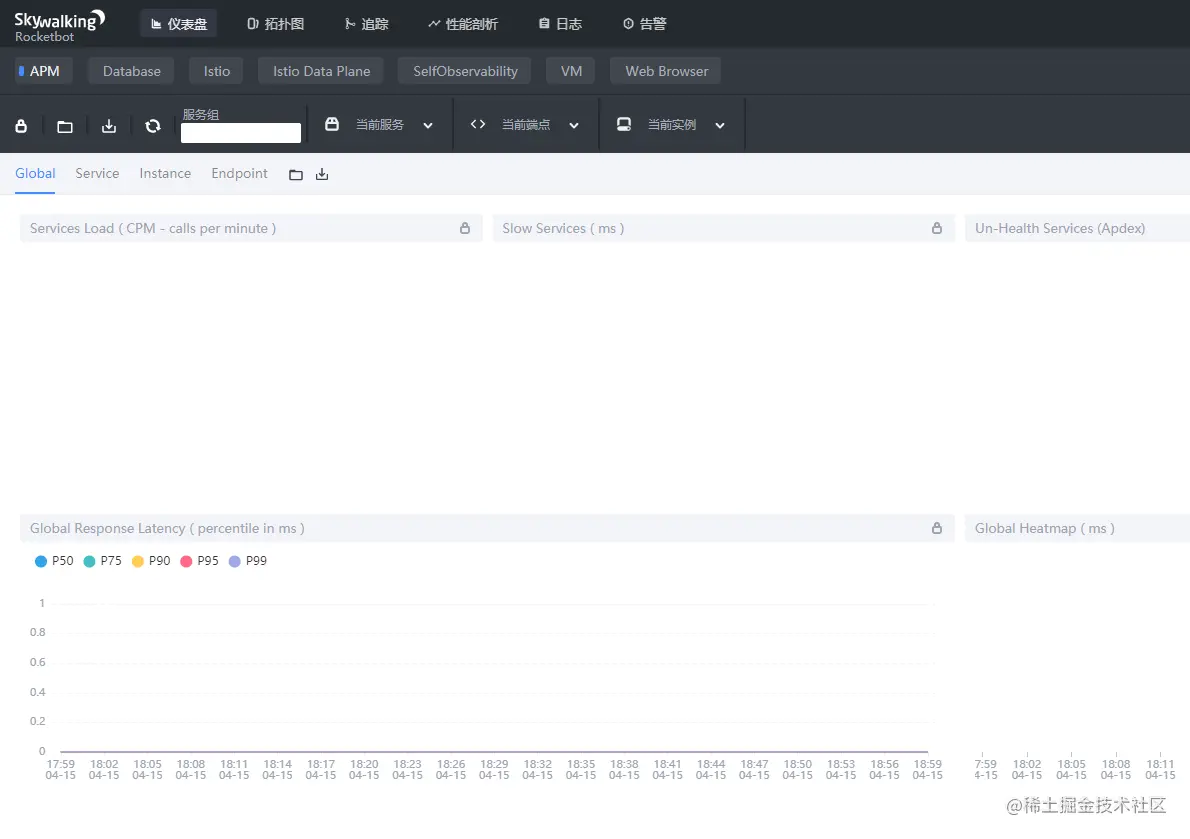Click the Slow Services ( ms ) title
This screenshot has width=1190, height=839.
[x=563, y=228]
